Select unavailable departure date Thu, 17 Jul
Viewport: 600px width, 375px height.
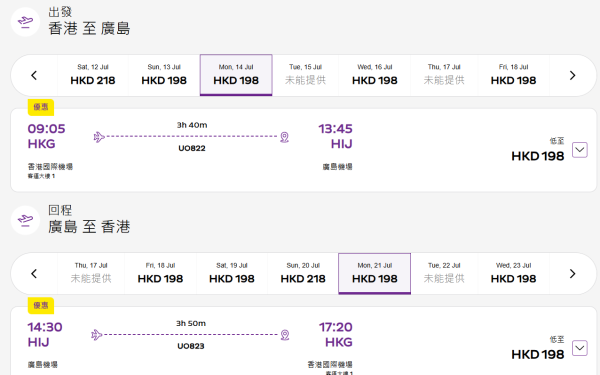(444, 75)
